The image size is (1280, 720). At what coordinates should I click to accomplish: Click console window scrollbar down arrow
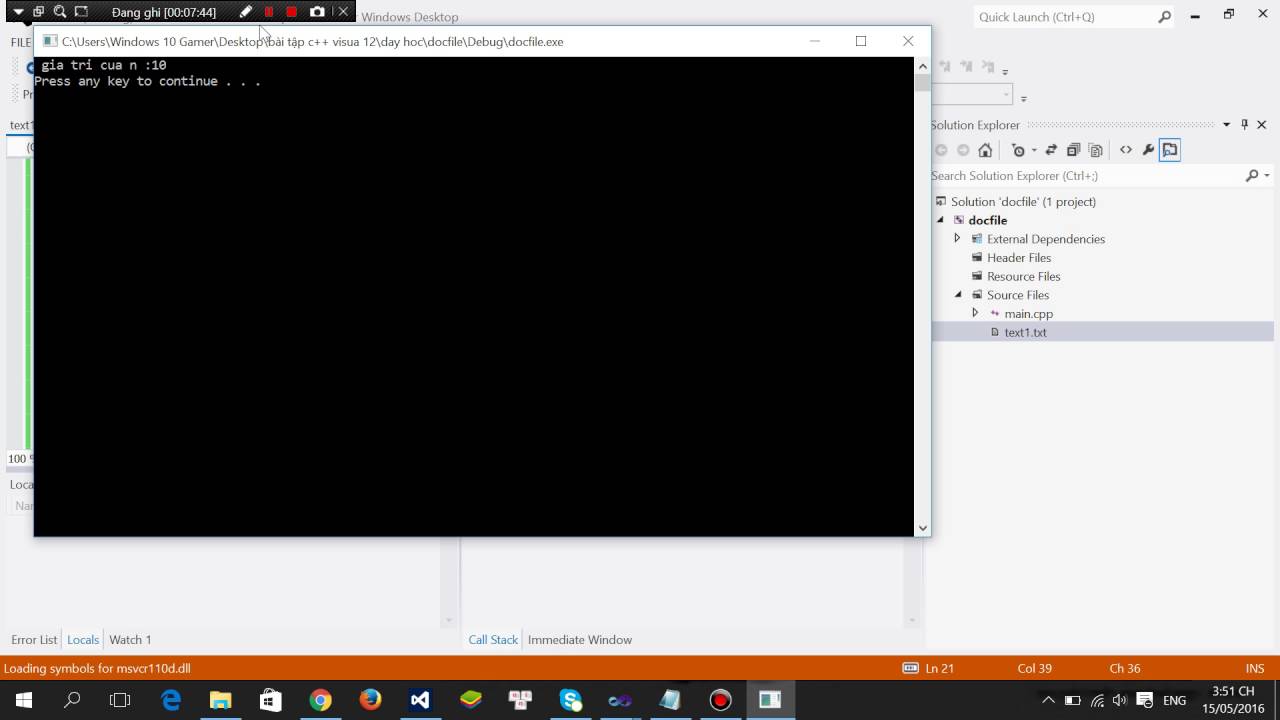point(922,527)
